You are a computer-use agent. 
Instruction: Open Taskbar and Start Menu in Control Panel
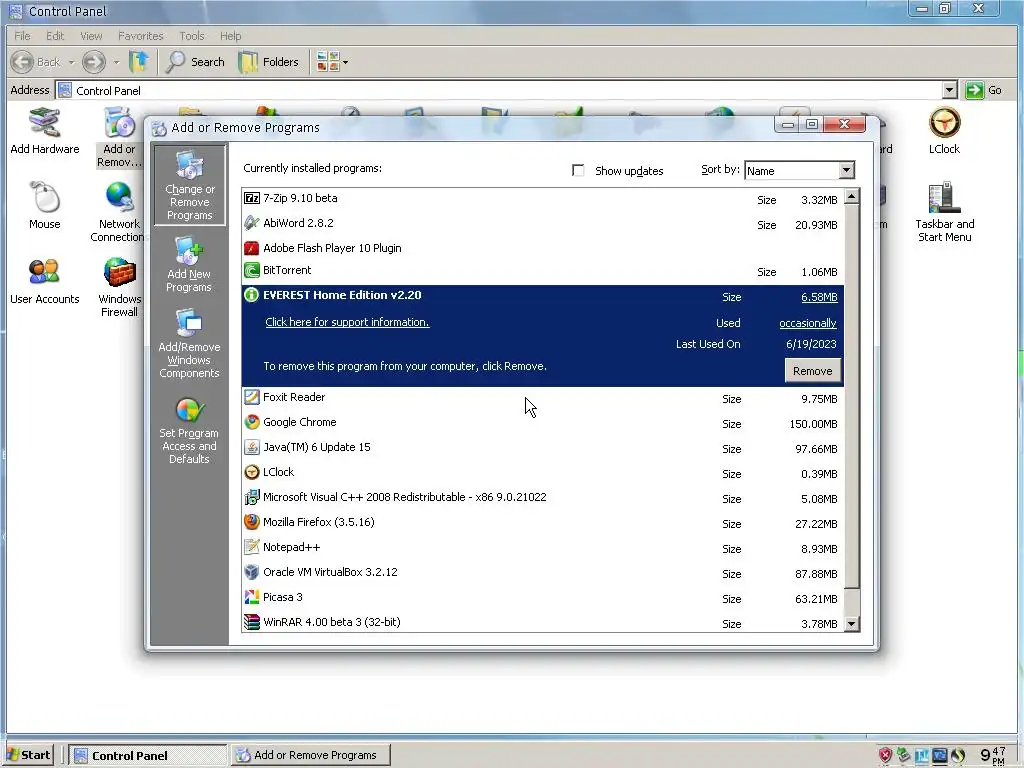(x=944, y=212)
